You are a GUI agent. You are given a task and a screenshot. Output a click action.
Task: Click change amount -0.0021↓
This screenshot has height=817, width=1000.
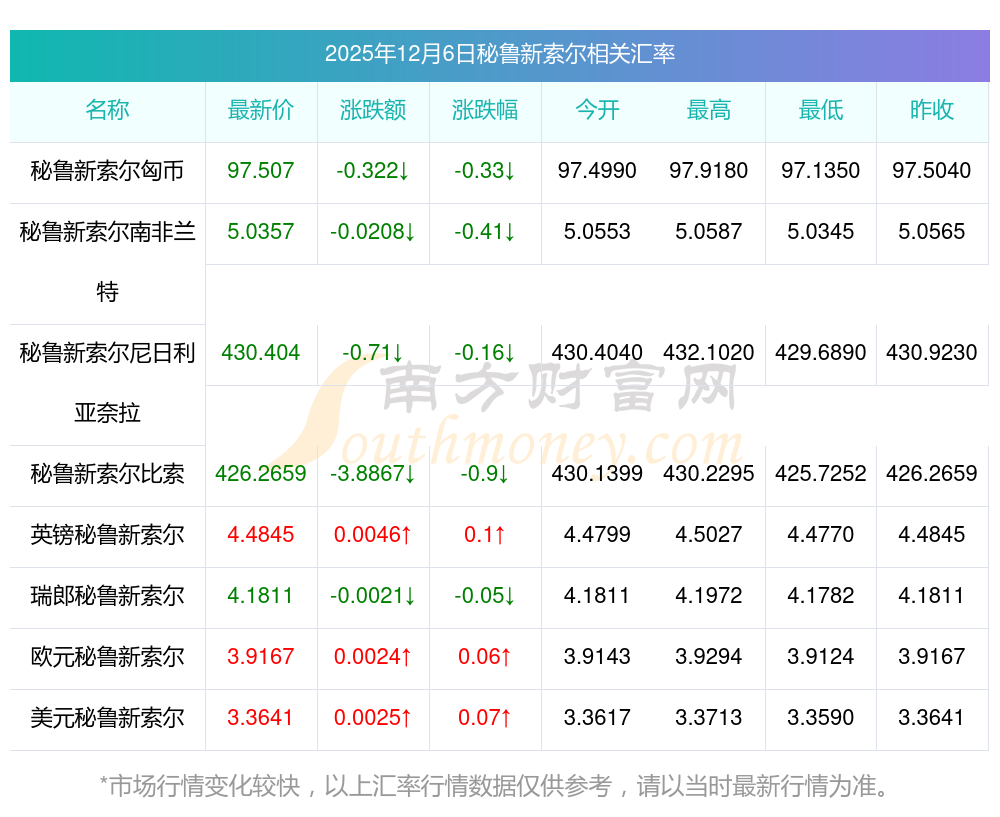tap(373, 596)
